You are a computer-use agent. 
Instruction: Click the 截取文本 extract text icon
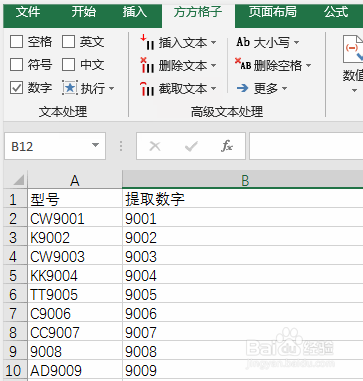pyautogui.click(x=147, y=88)
